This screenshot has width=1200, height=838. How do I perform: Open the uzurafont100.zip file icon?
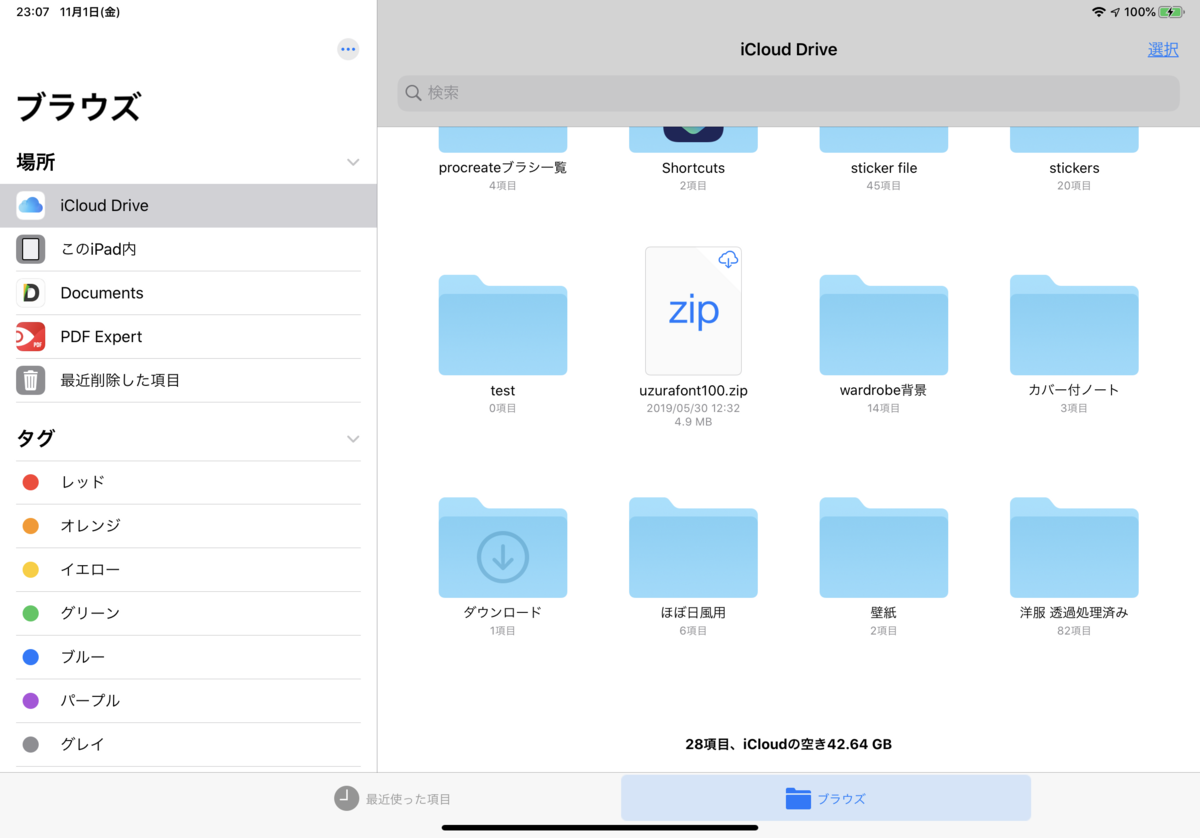(693, 311)
